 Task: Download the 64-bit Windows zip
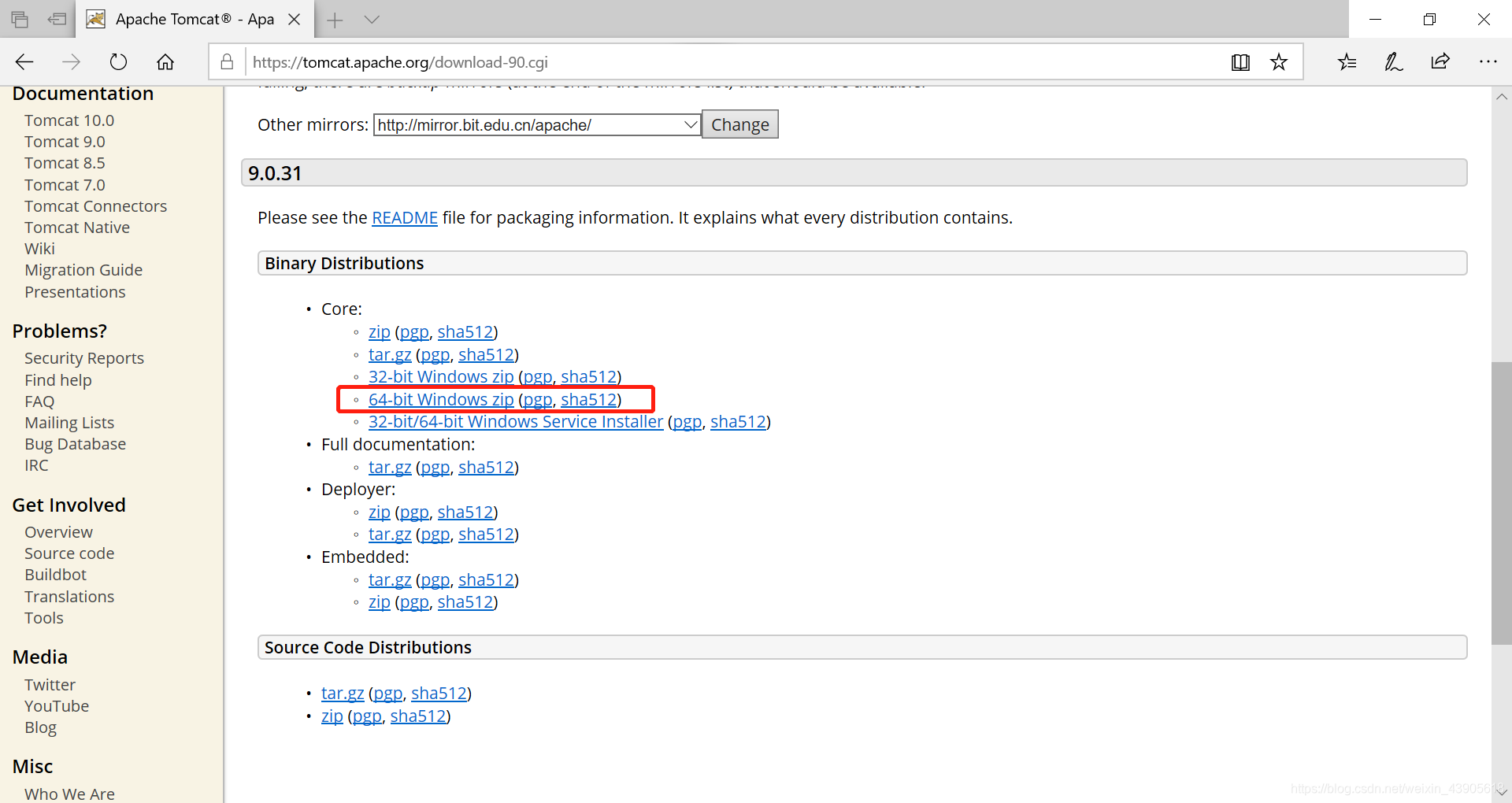pos(441,400)
